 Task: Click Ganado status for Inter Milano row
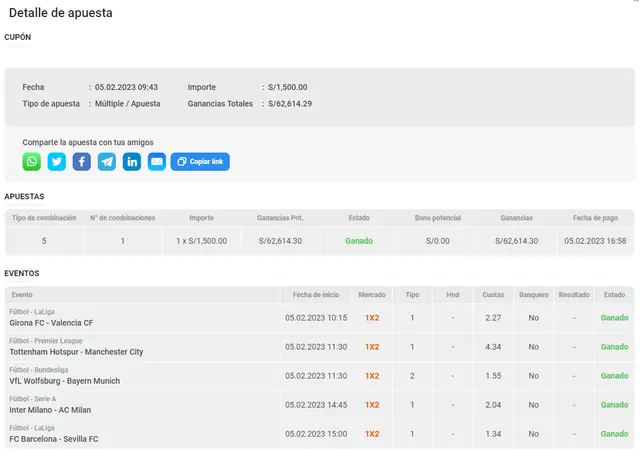(x=614, y=405)
